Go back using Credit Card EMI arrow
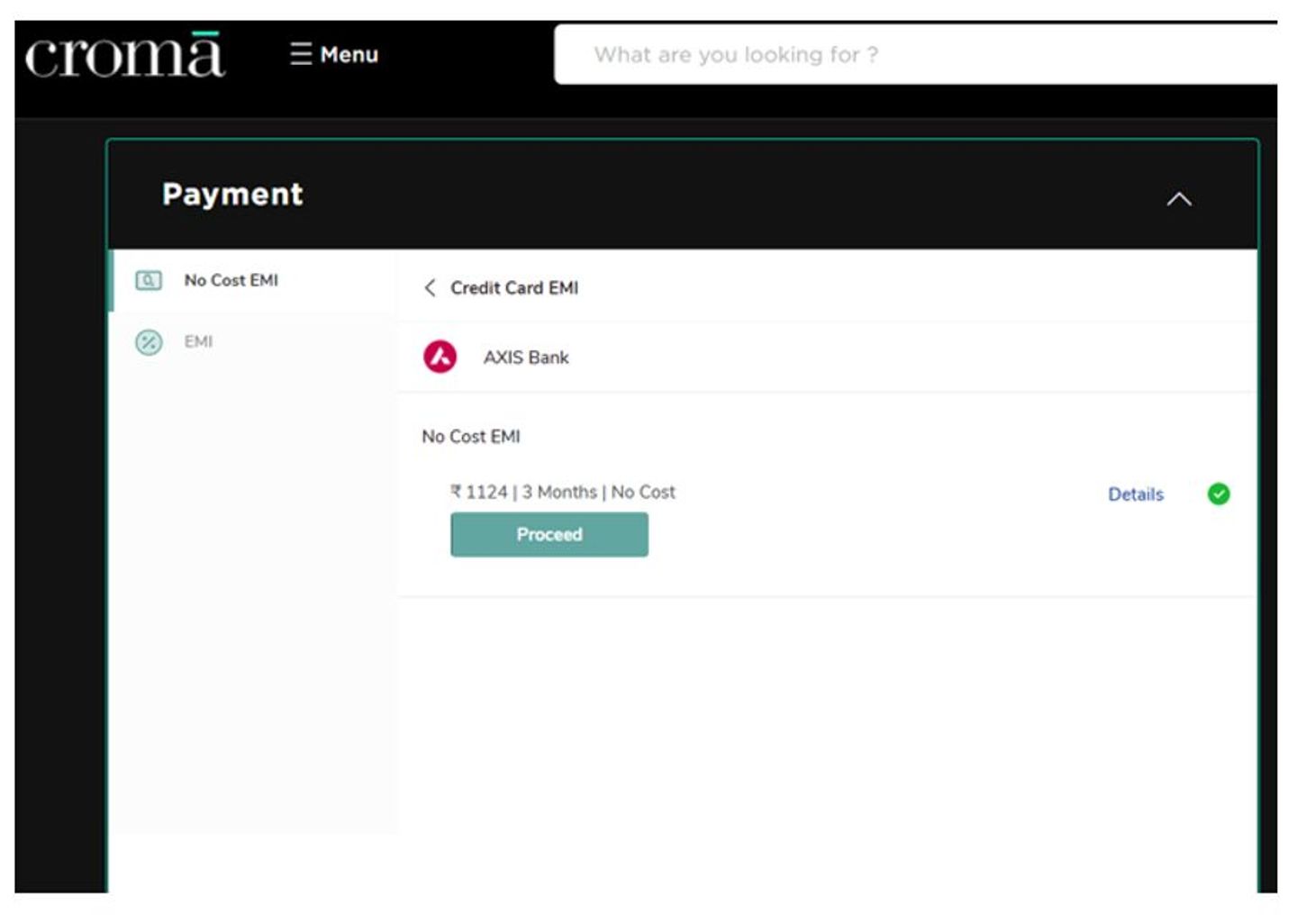This screenshot has width=1297, height=924. coord(430,287)
